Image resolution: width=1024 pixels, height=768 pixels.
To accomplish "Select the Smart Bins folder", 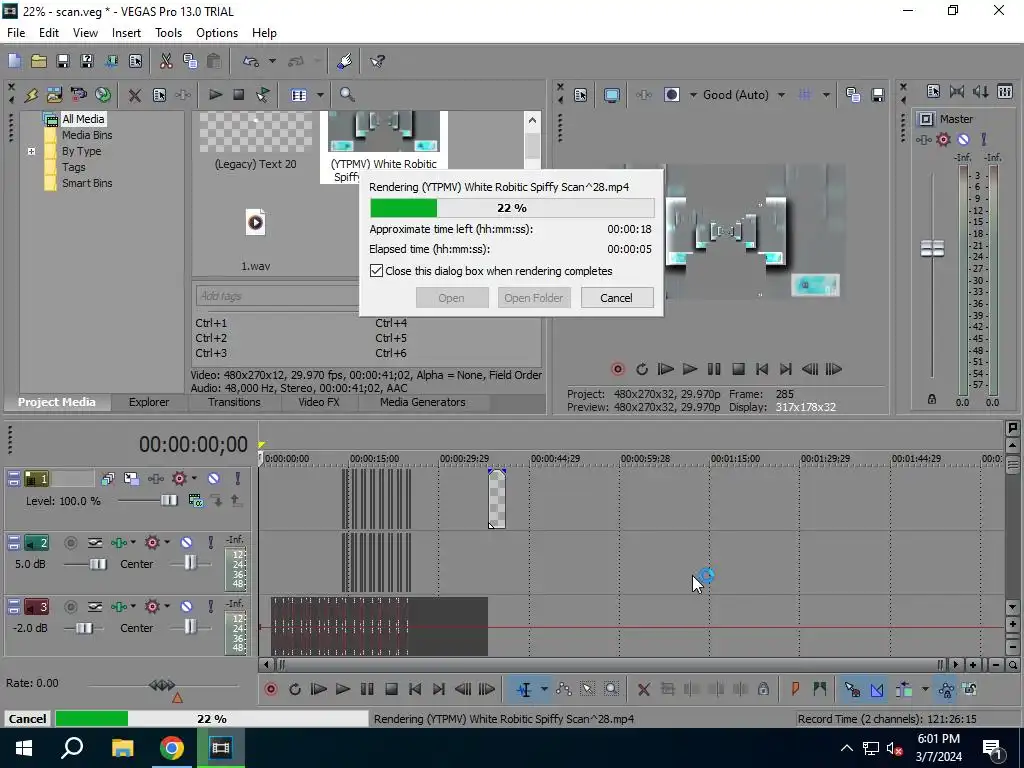I will coord(87,183).
